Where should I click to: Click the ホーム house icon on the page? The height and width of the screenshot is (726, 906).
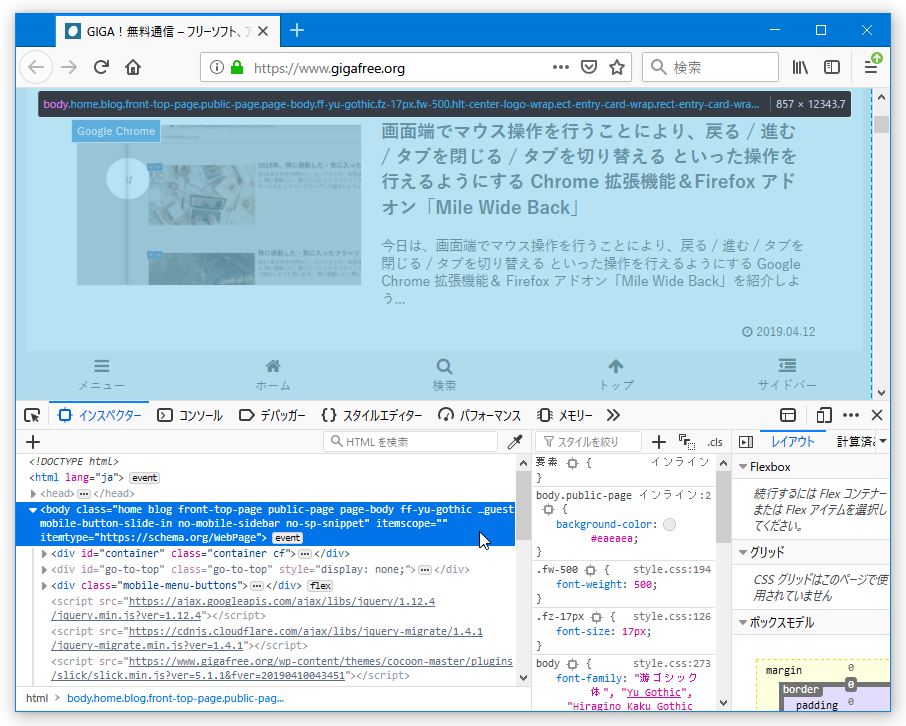coord(273,375)
